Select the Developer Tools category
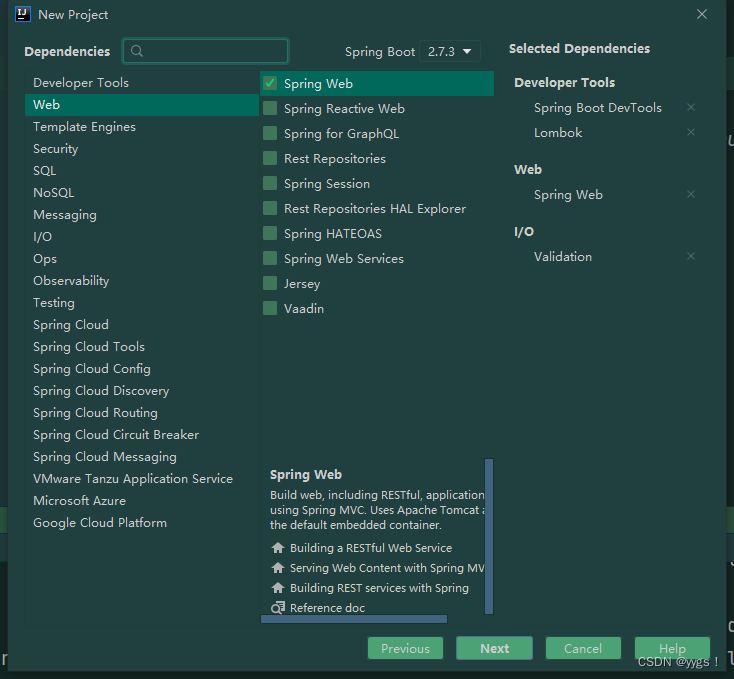734x679 pixels. [142, 83]
